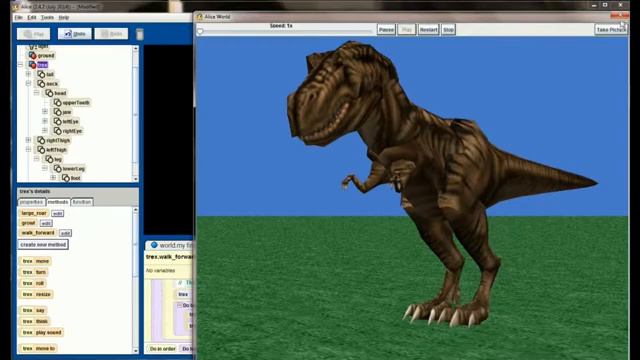
Task: Restart the Alice World animation
Action: (429, 30)
